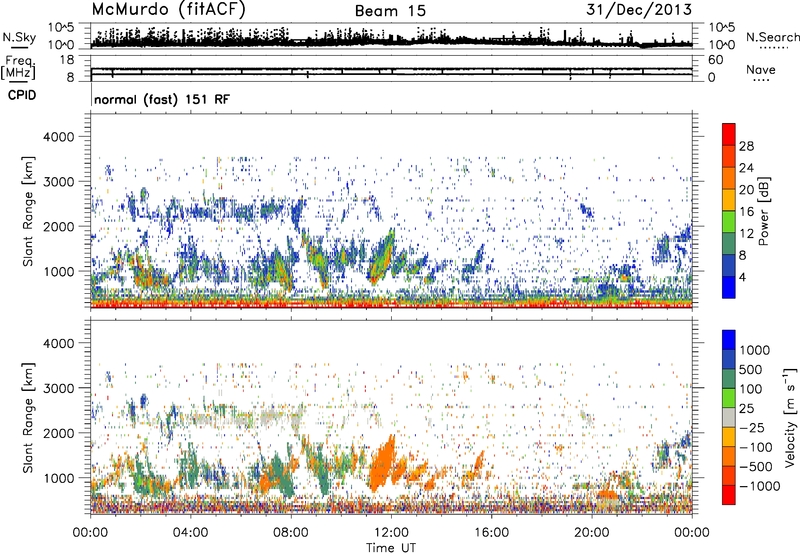Pick the gray segment of Velocity colorbar

tap(729, 418)
